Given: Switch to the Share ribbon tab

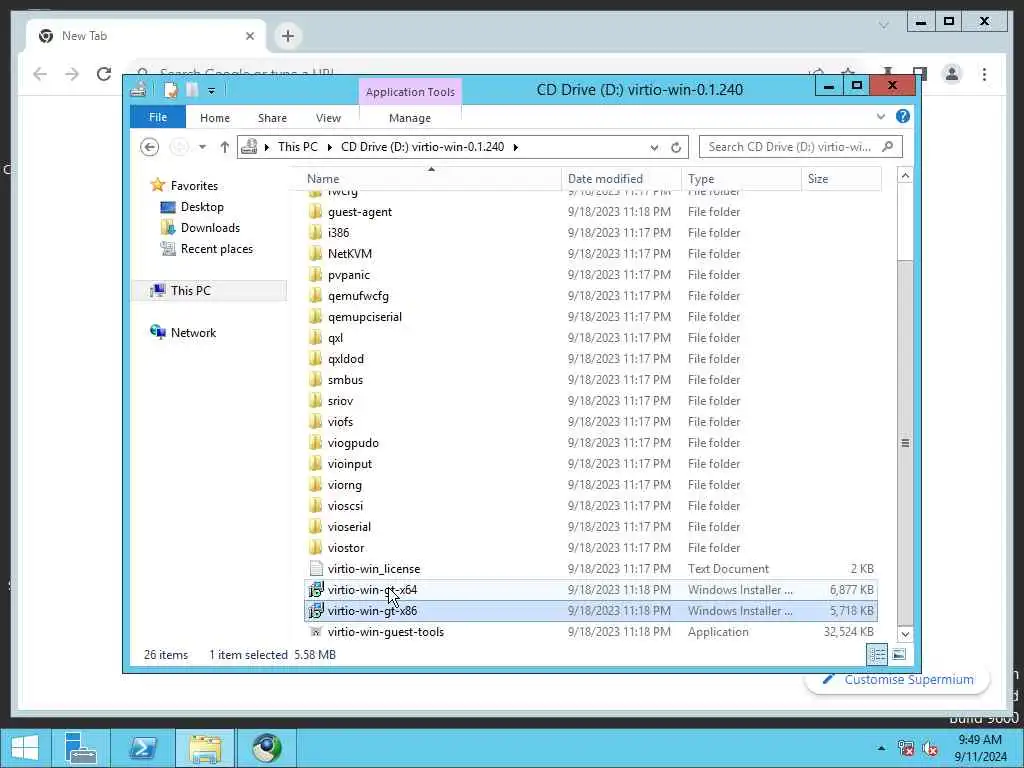Looking at the screenshot, I should click(x=272, y=118).
